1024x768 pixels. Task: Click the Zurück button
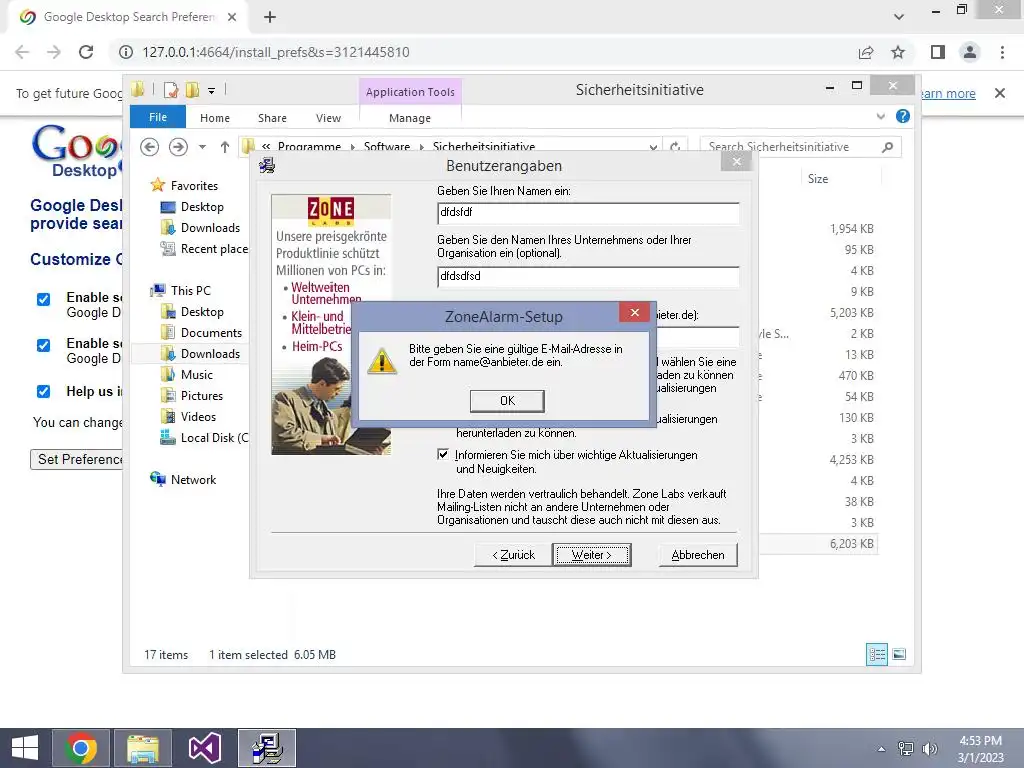[513, 554]
